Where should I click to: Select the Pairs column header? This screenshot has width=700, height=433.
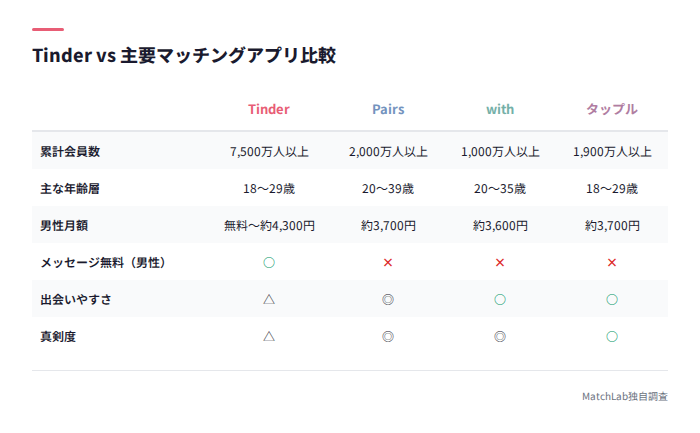(x=388, y=109)
